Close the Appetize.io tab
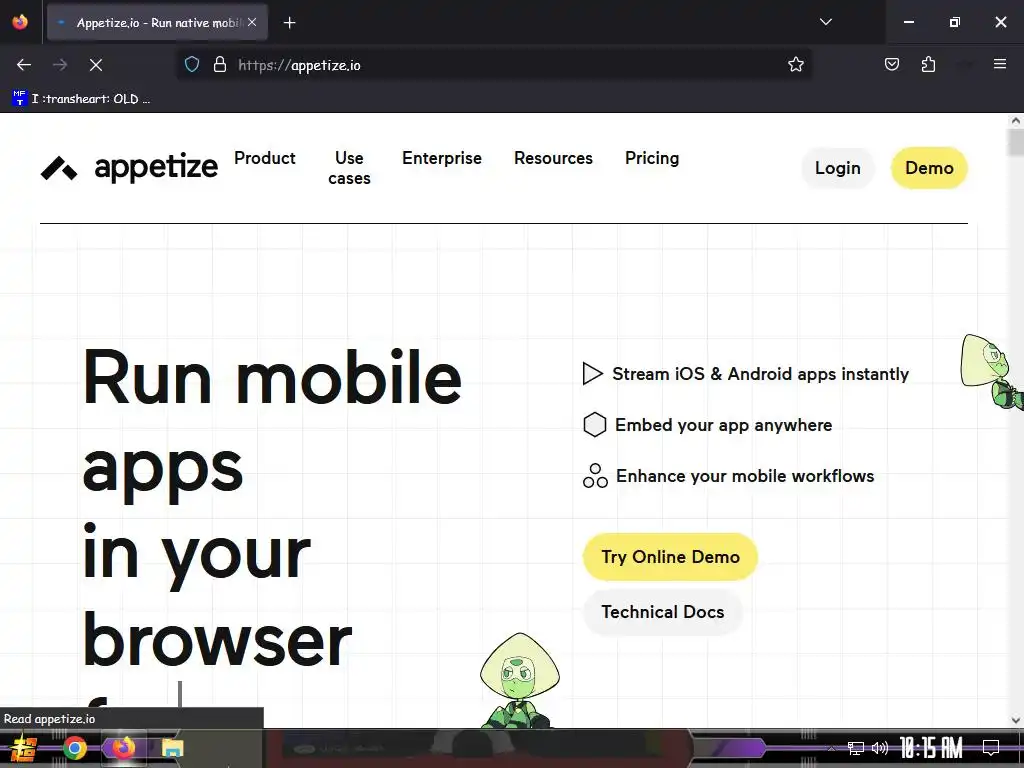 (x=252, y=22)
